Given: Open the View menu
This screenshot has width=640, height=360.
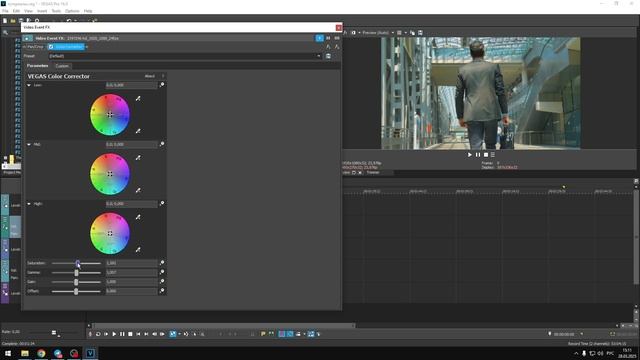Looking at the screenshot, I should (x=28, y=11).
